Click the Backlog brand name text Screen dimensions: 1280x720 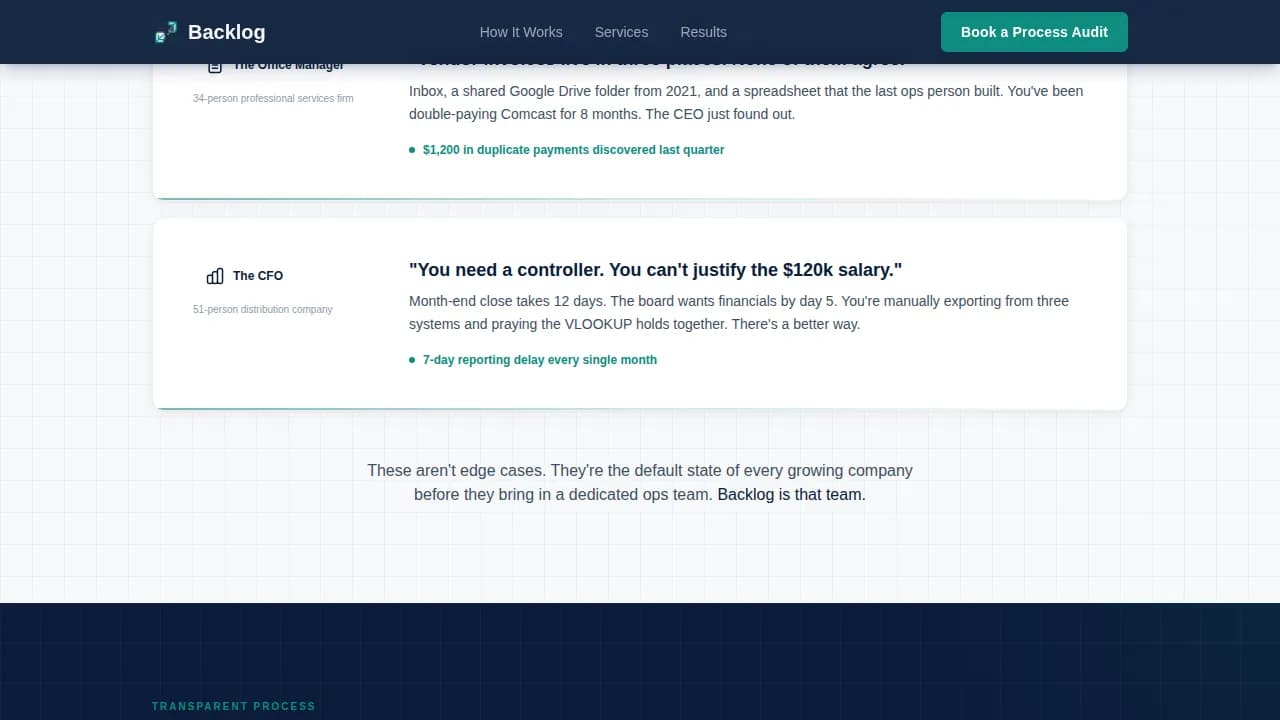(x=226, y=32)
